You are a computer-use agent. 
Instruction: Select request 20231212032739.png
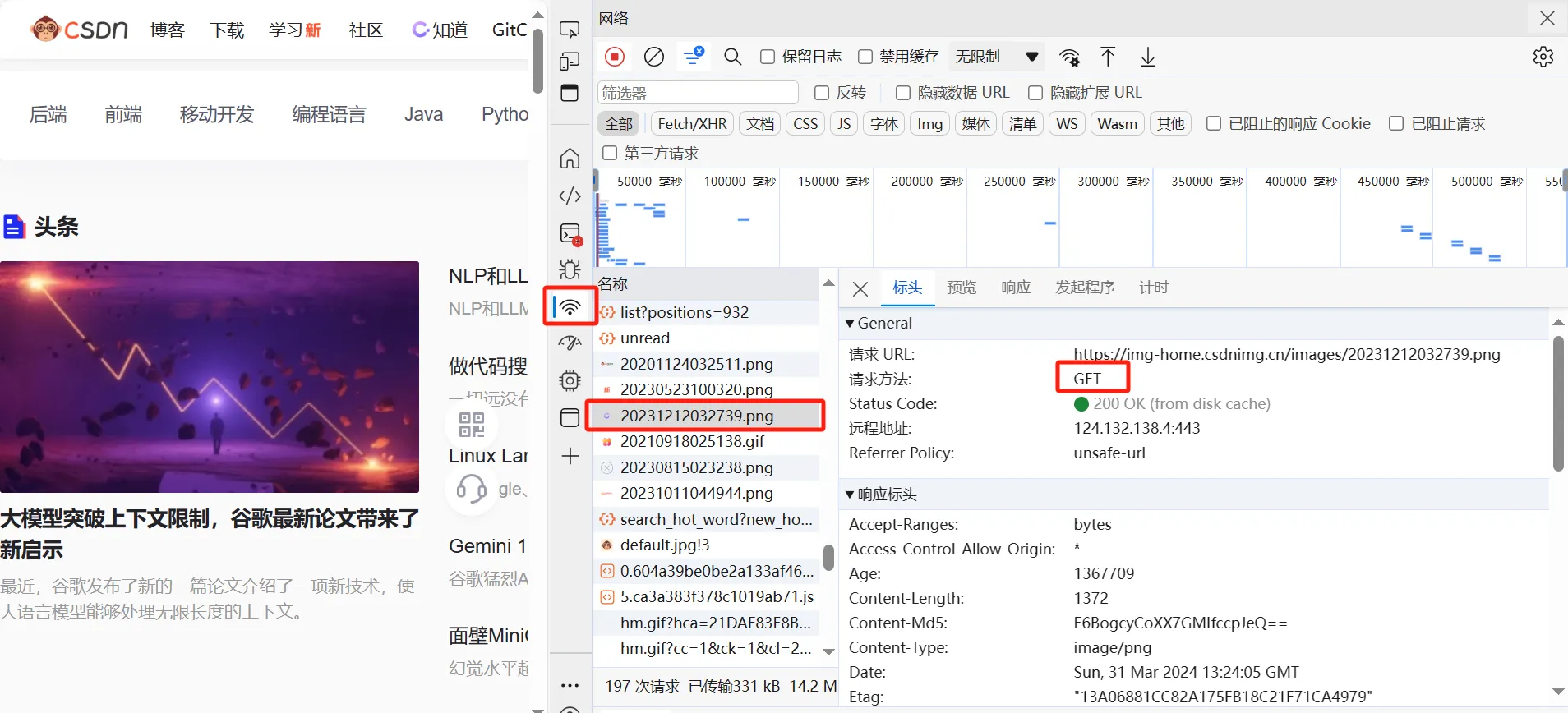point(707,416)
